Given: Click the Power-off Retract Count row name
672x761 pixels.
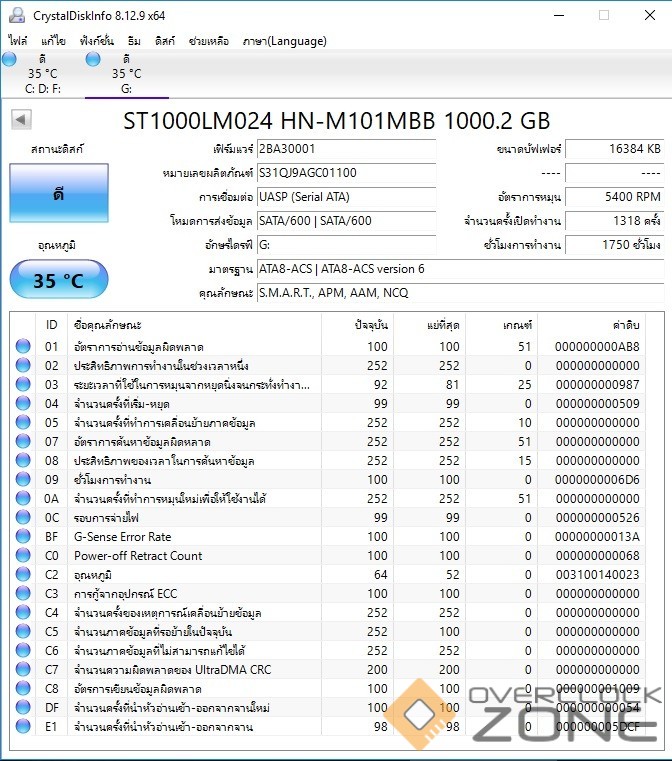Looking at the screenshot, I should coord(138,556).
